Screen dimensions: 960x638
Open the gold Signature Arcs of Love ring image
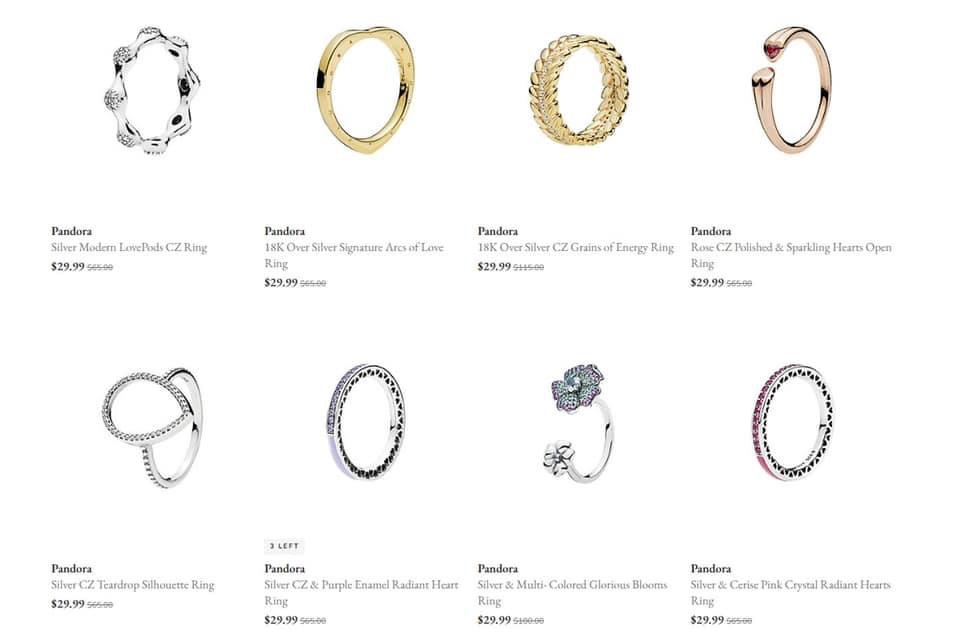pos(366,90)
